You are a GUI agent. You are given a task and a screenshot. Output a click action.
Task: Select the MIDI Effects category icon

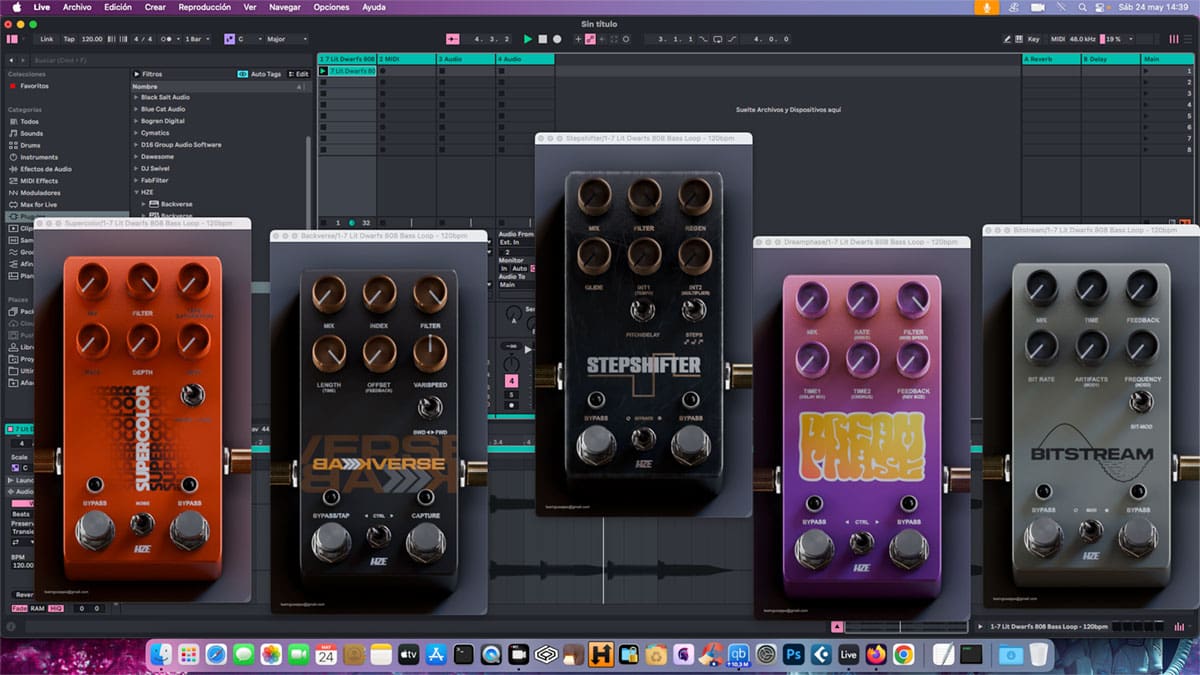(x=13, y=181)
